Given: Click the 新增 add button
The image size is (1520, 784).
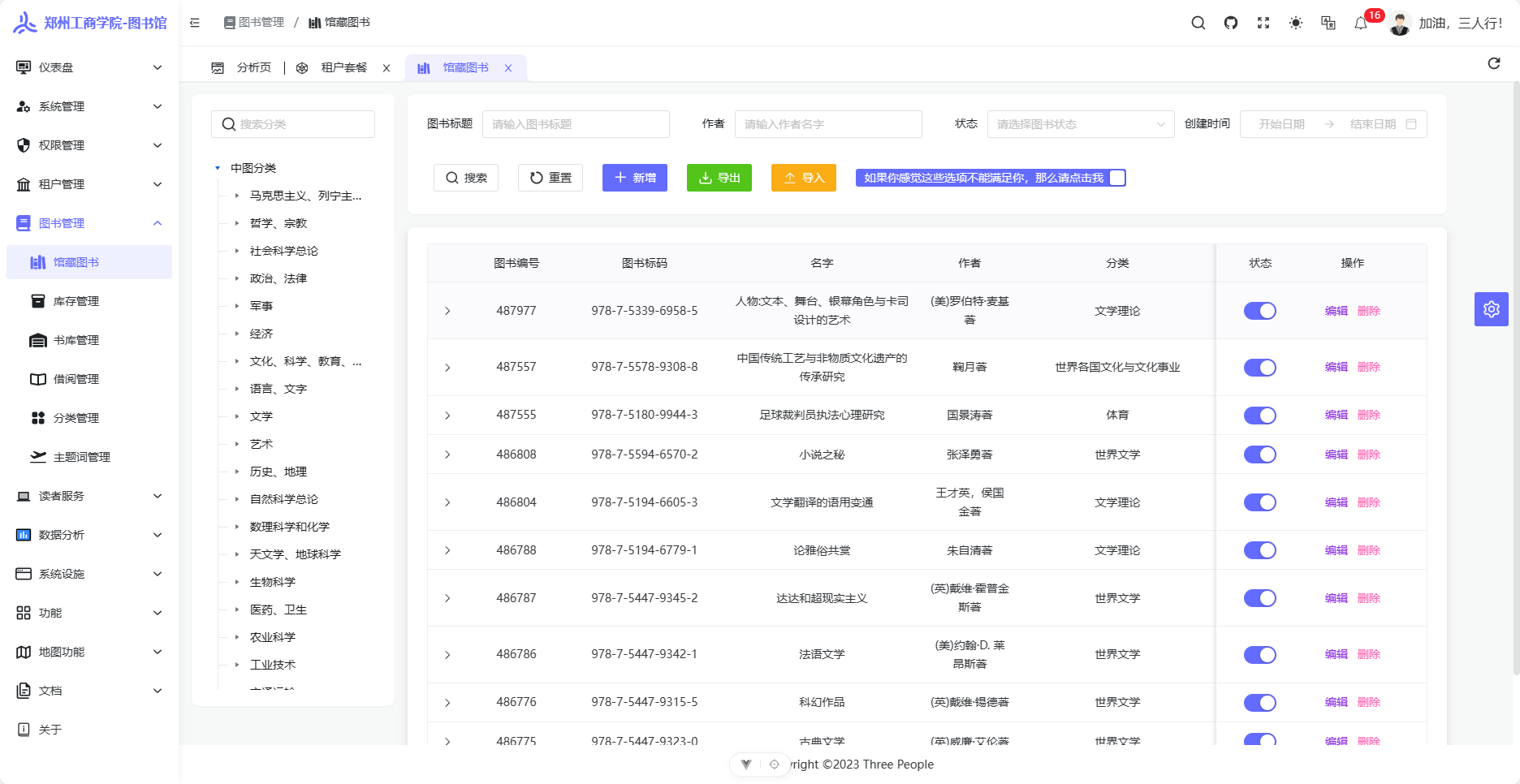Looking at the screenshot, I should tap(635, 178).
